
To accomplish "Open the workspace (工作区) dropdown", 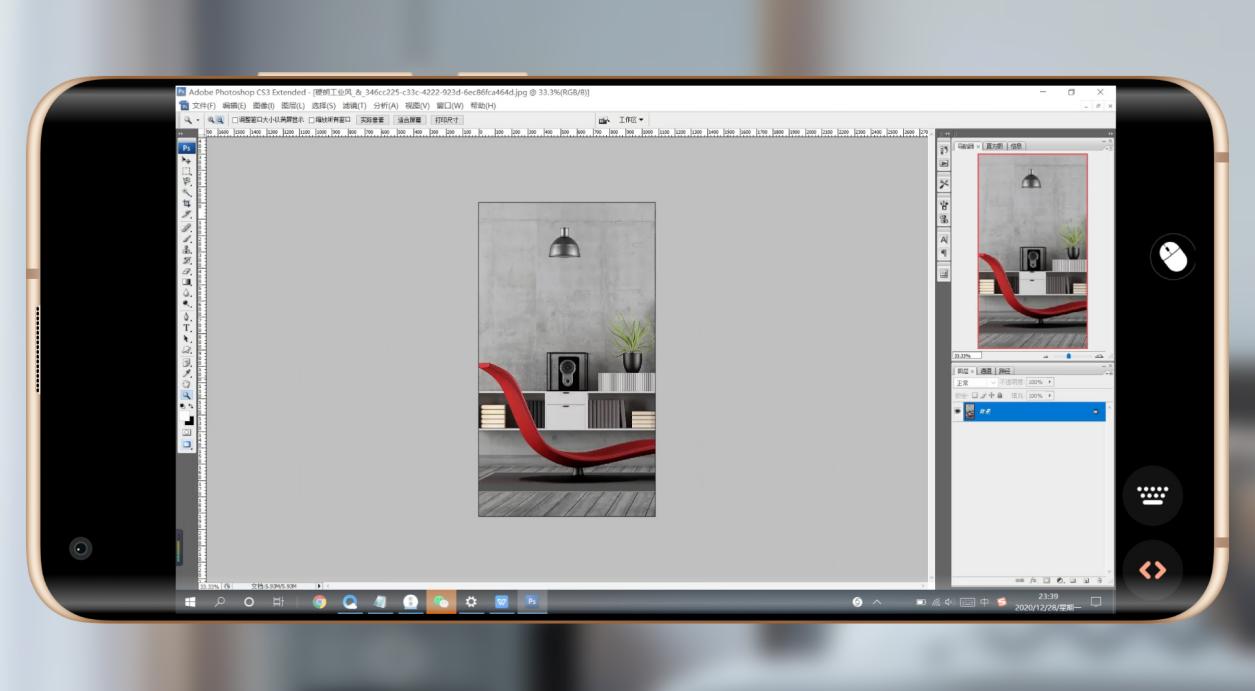I will (x=631, y=120).
